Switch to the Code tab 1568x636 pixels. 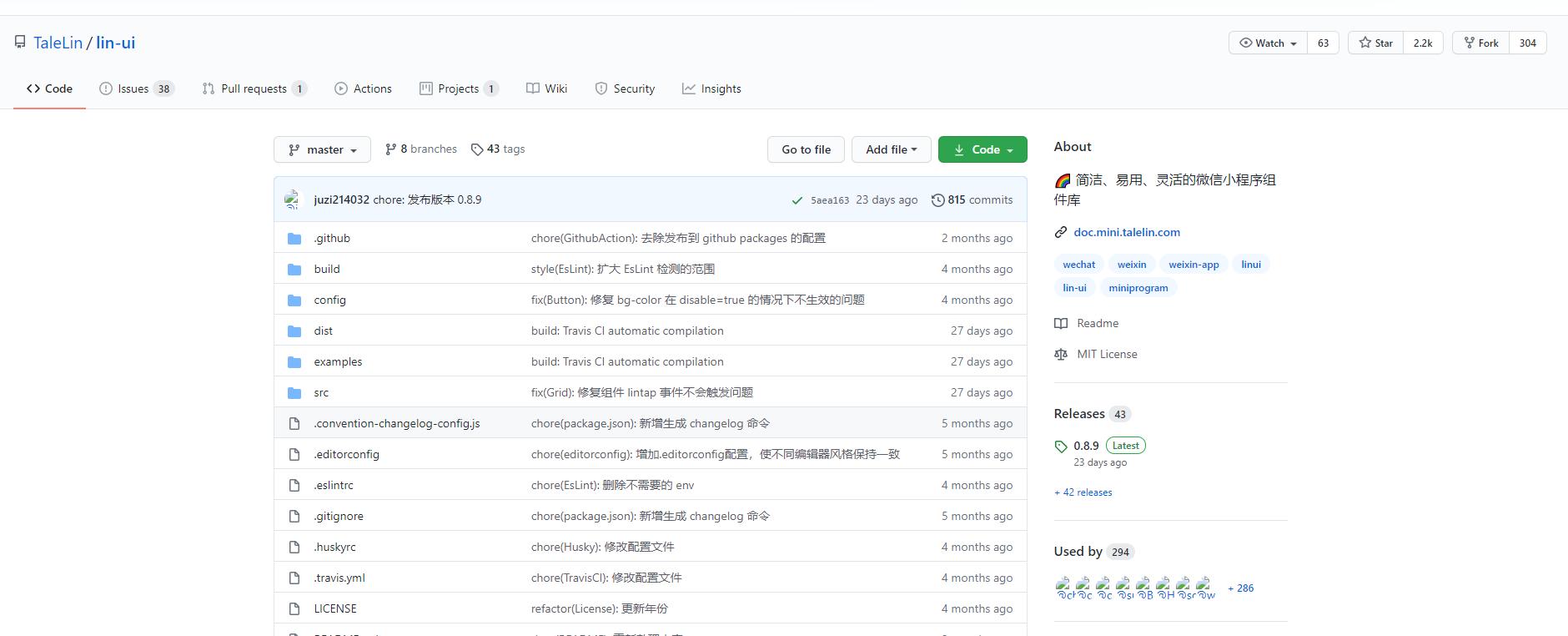pyautogui.click(x=49, y=88)
